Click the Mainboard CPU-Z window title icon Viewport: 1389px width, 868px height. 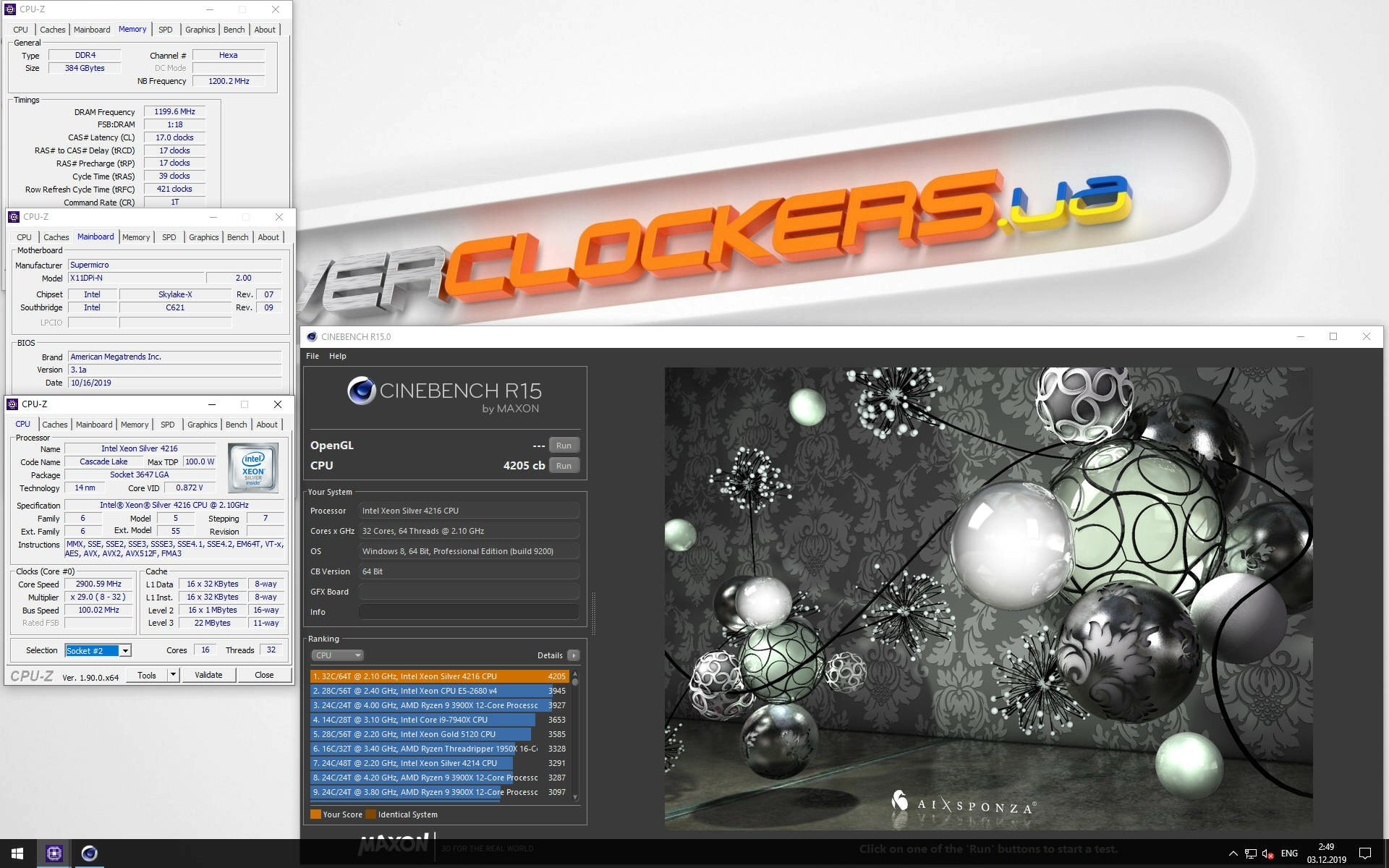click(13, 217)
